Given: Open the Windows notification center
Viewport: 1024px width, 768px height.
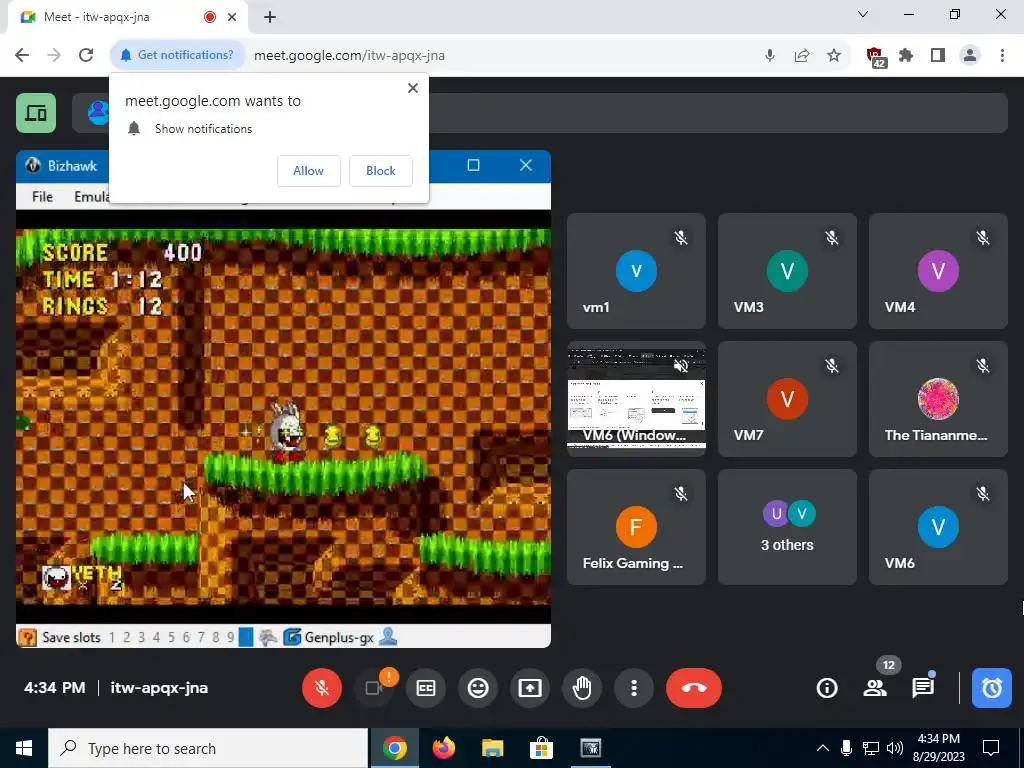Looking at the screenshot, I should point(991,748).
